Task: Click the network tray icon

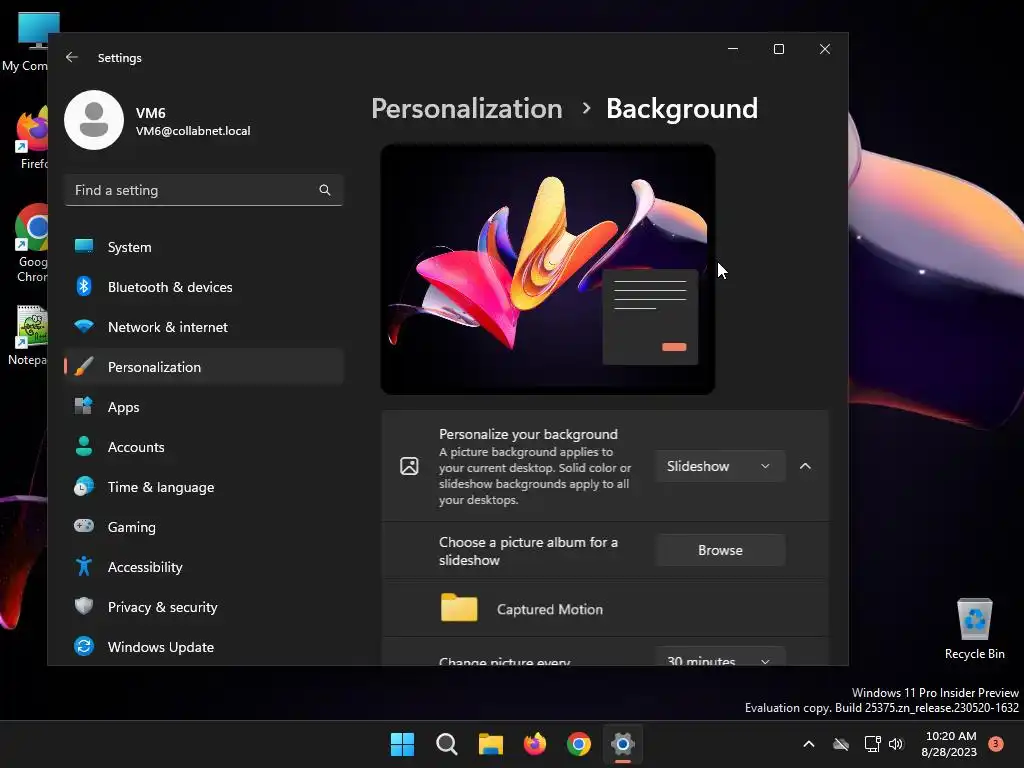Action: point(872,744)
